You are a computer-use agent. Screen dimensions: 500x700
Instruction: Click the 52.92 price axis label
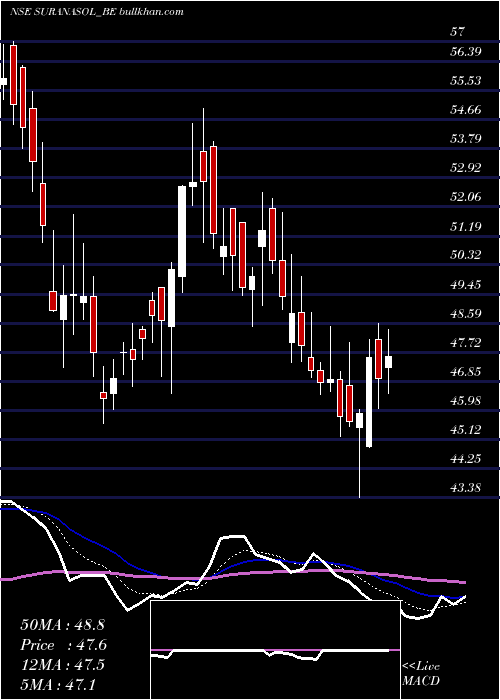(466, 168)
